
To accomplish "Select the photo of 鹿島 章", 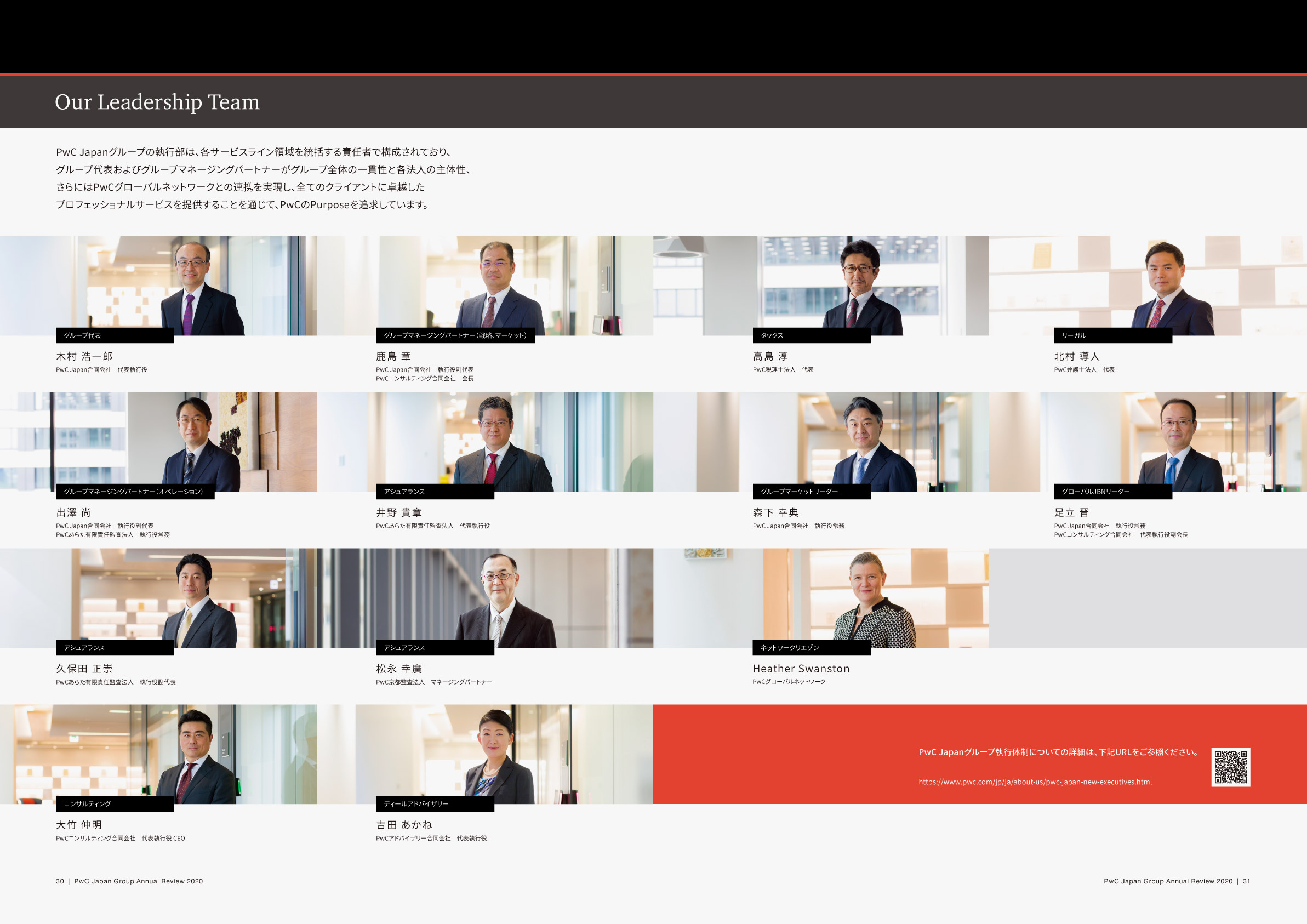I will tap(485, 286).
